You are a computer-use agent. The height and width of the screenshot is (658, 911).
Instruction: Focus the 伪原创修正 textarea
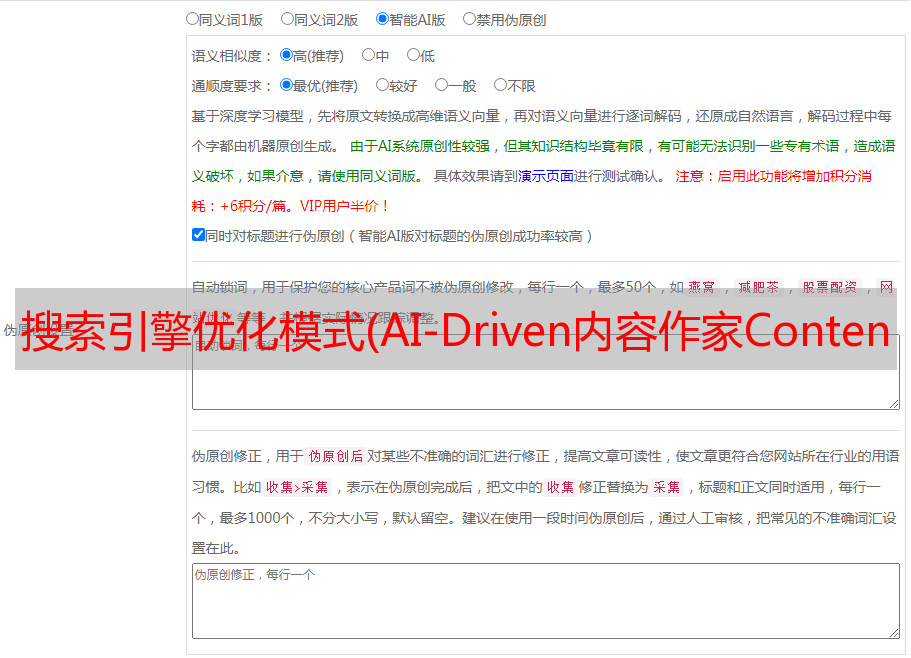tap(546, 601)
